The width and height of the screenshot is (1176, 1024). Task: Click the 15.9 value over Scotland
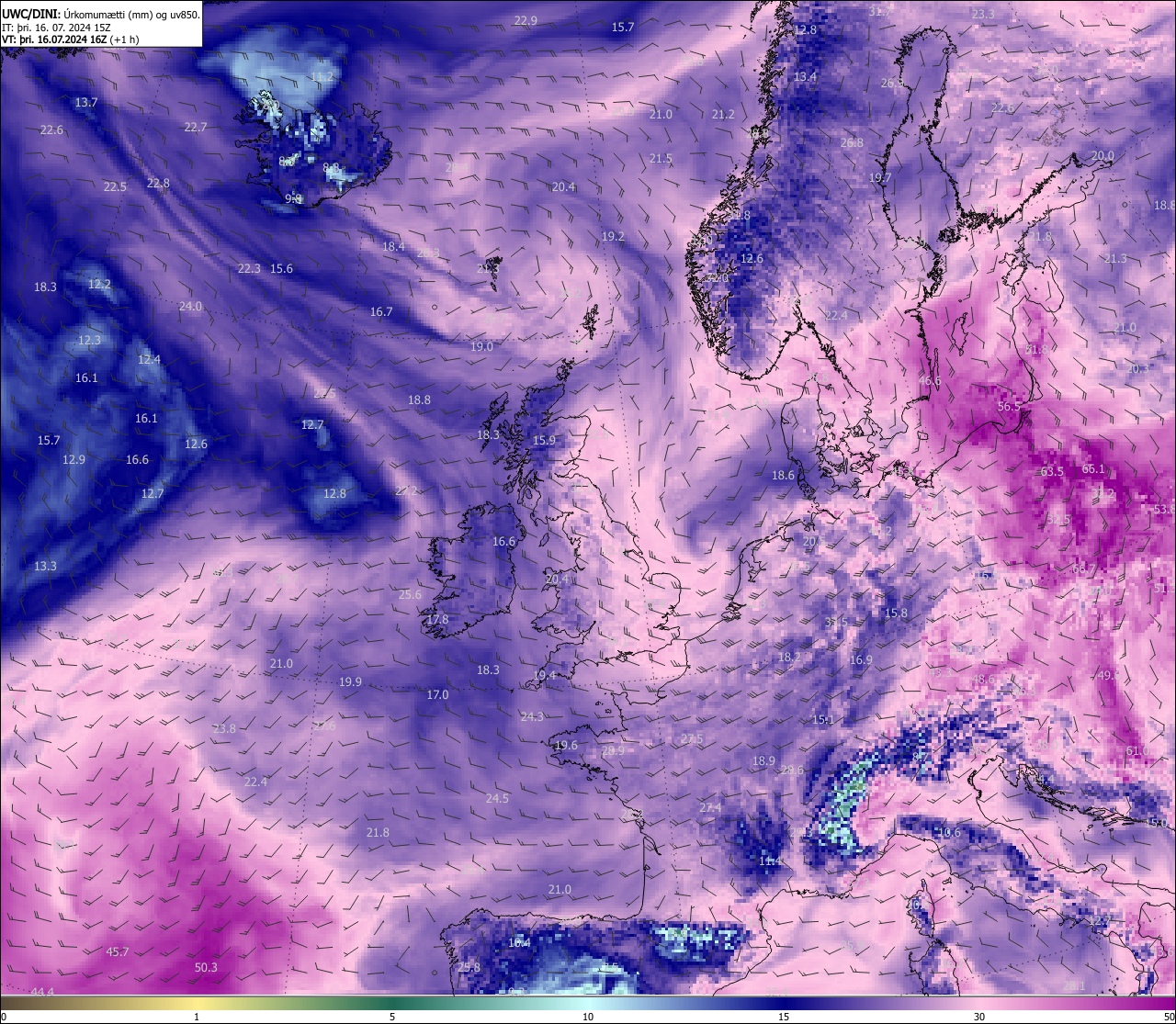tap(544, 440)
